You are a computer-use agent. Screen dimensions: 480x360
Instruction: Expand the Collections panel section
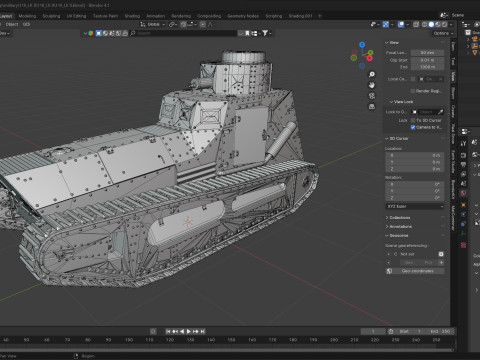coord(398,218)
